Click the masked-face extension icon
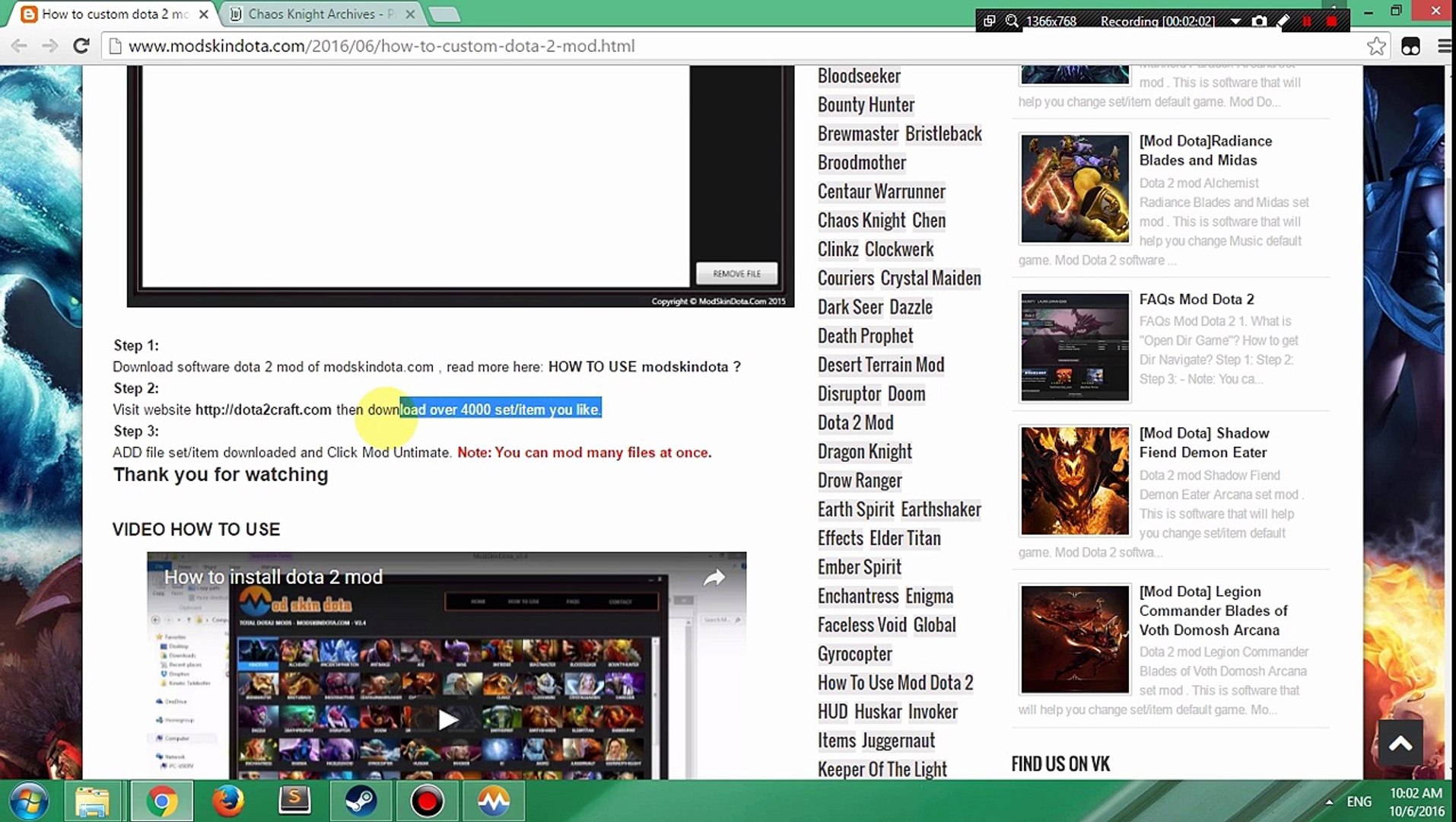This screenshot has width=1456, height=822. [x=1410, y=46]
